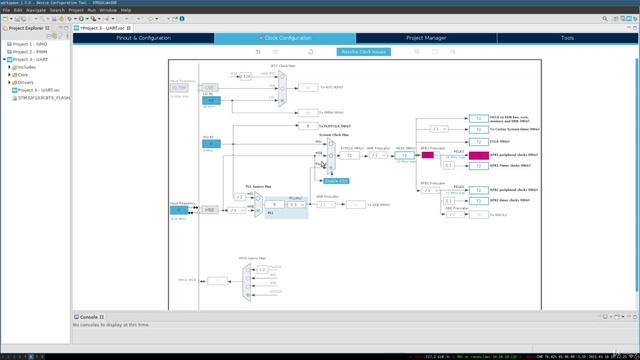
Task: Click the Enable CSS button
Action: click(x=336, y=181)
